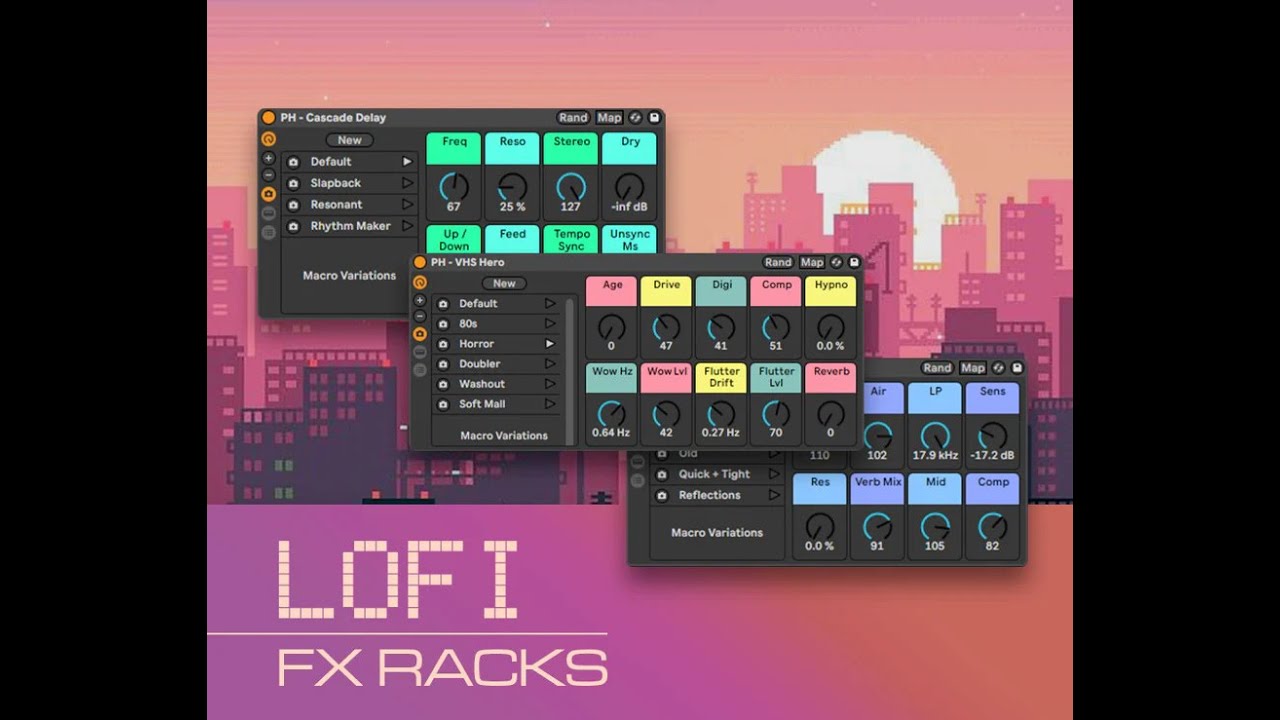Toggle Cascade Delay device activator
Viewport: 1280px width, 720px height.
tap(268, 117)
